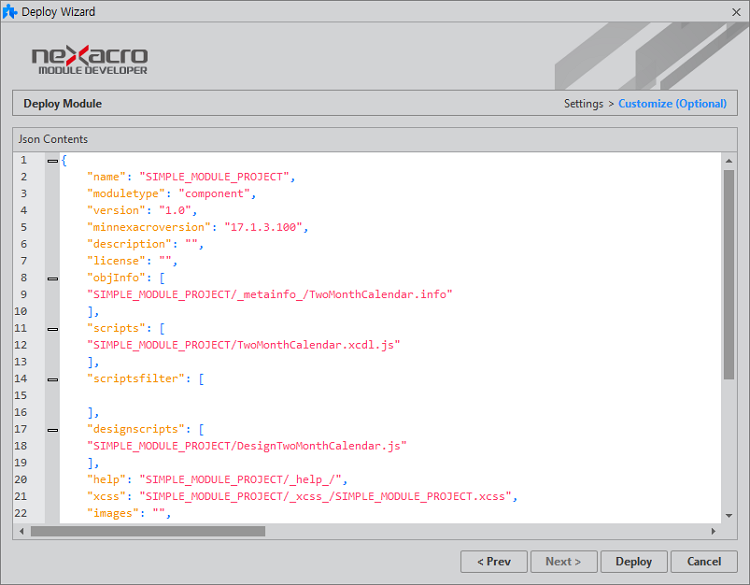This screenshot has width=750, height=585.
Task: Collapse the designscripts array fold marker
Action: pyautogui.click(x=52, y=429)
